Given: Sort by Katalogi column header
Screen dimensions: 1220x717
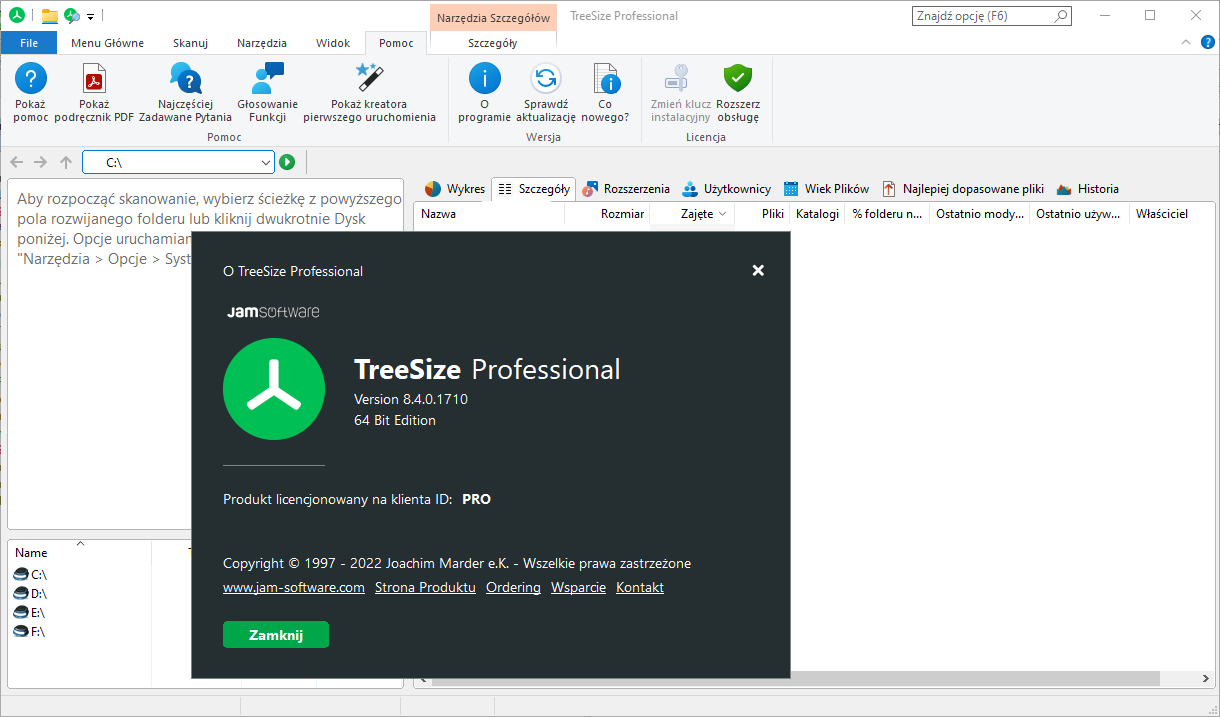Looking at the screenshot, I should point(817,214).
